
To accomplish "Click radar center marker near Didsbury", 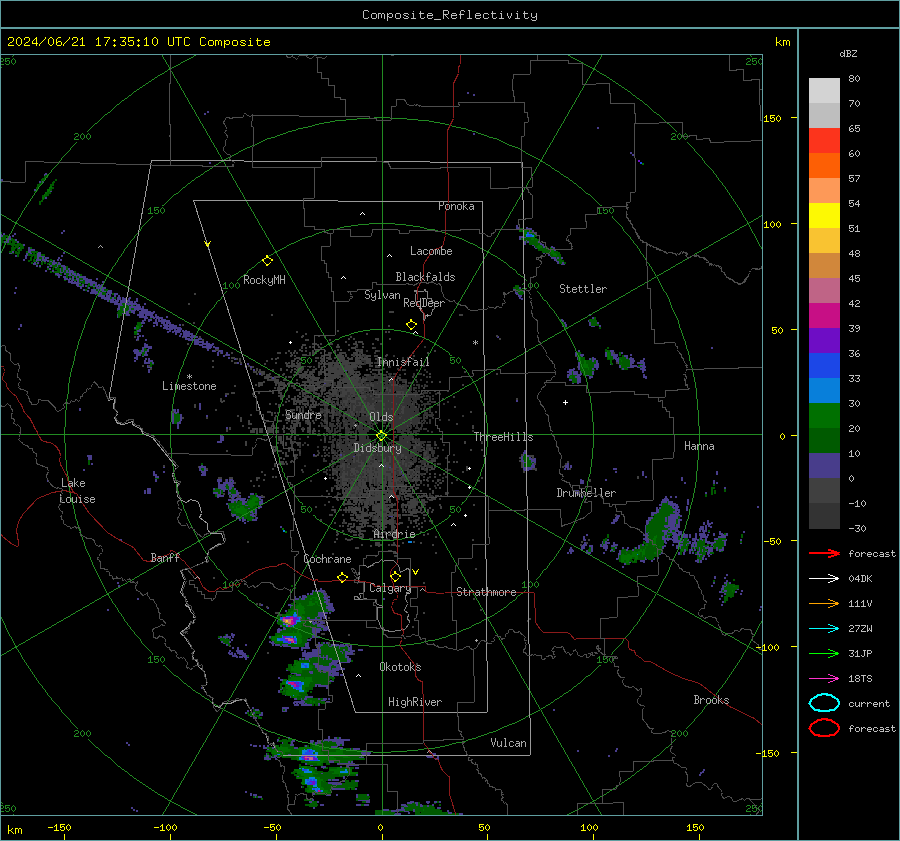I will (x=381, y=435).
